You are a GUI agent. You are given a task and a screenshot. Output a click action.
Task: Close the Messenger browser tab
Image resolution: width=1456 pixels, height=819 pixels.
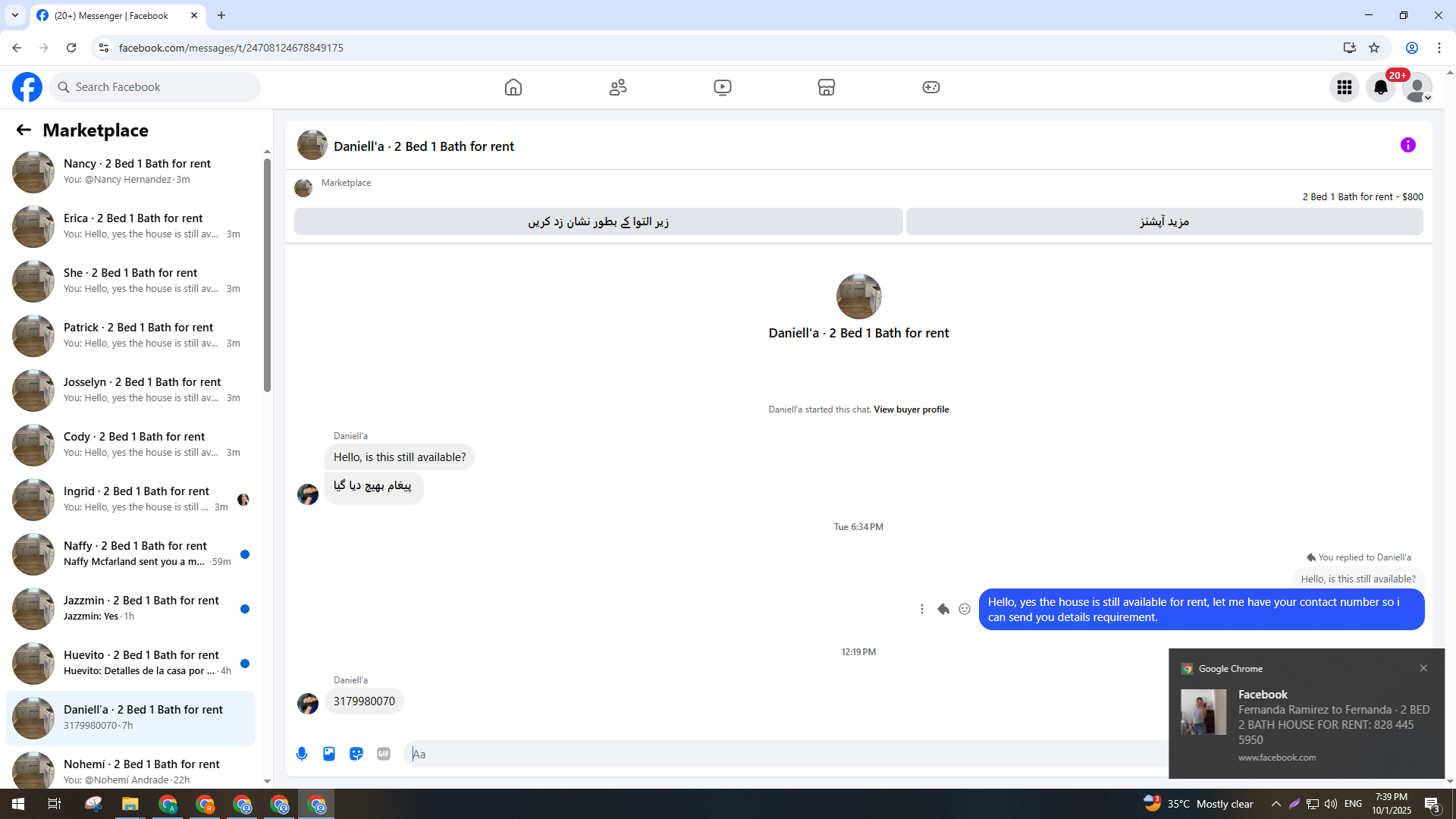pos(194,15)
